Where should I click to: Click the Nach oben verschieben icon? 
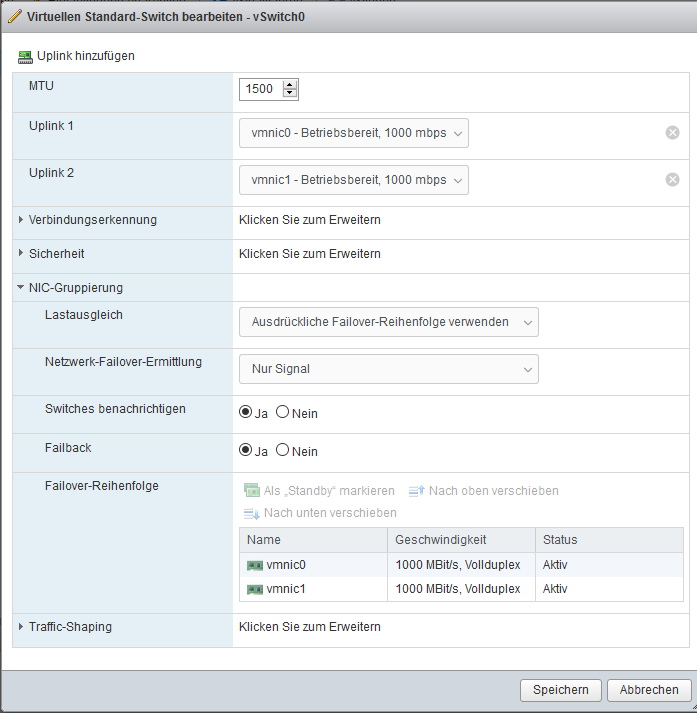click(x=416, y=491)
